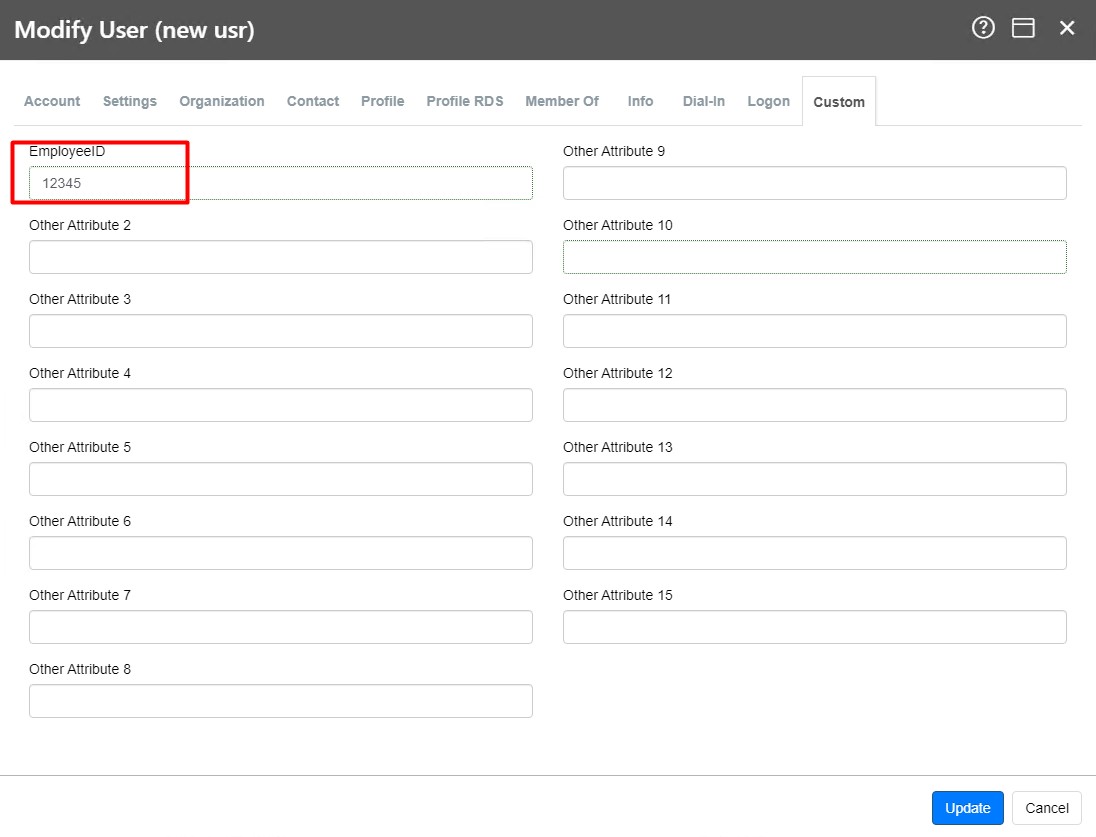The width and height of the screenshot is (1096, 837).
Task: Click into Other Attribute 7 field
Action: point(280,627)
